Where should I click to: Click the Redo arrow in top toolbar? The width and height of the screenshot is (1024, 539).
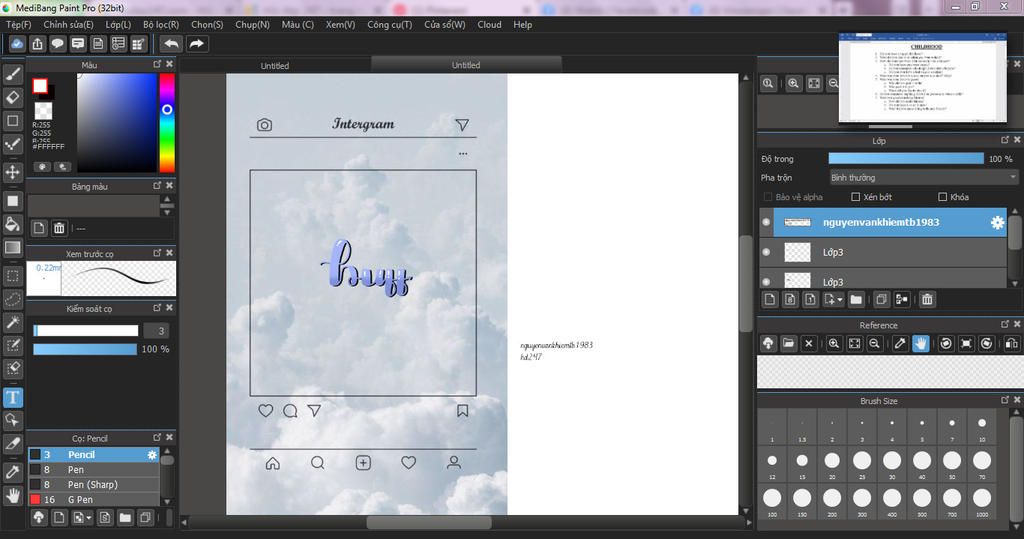(196, 44)
